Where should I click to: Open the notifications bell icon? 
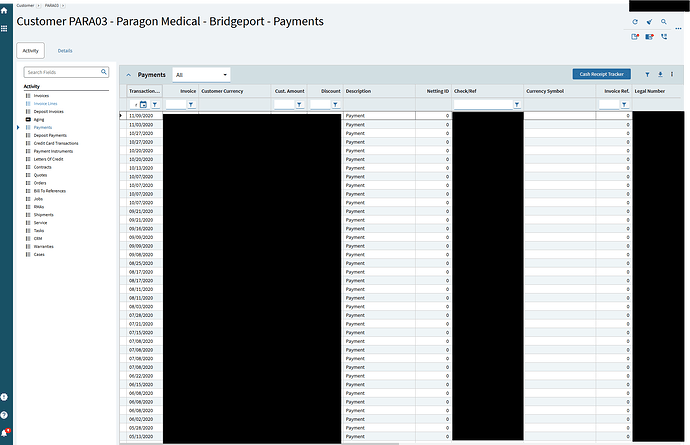coord(4,433)
